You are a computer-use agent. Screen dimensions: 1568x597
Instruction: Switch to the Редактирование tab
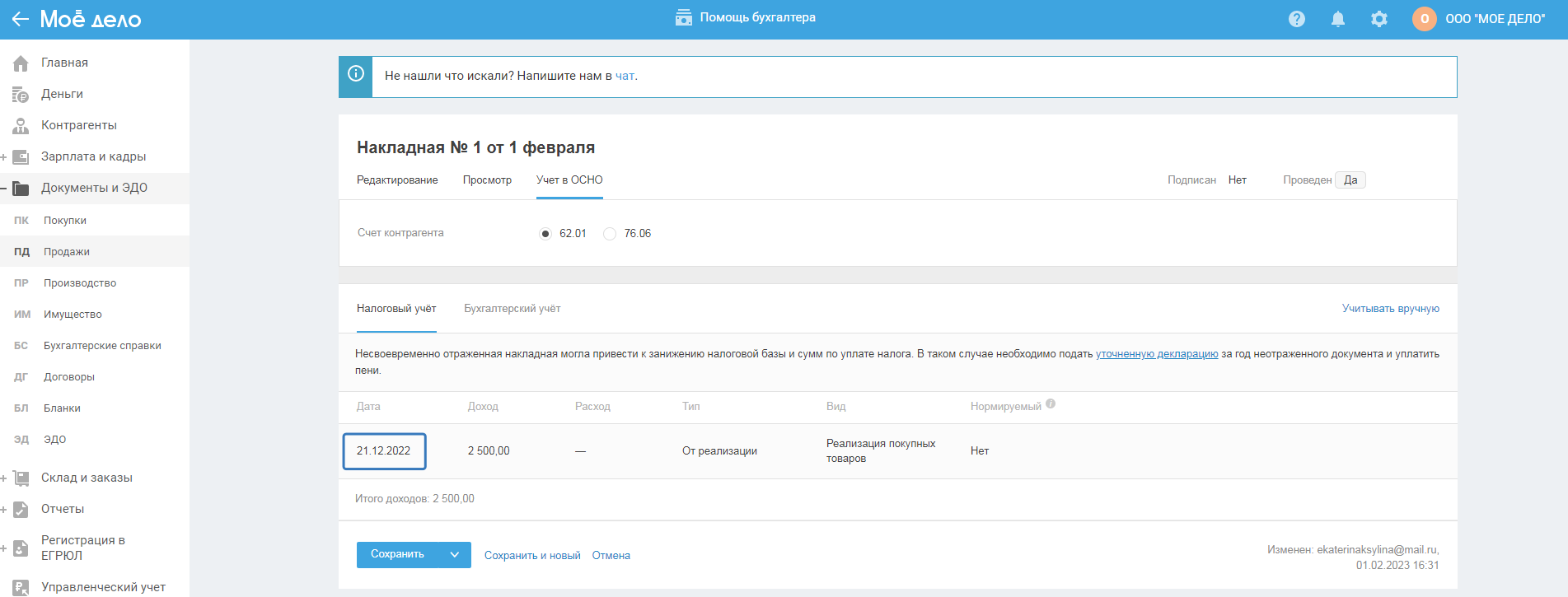[x=397, y=180]
